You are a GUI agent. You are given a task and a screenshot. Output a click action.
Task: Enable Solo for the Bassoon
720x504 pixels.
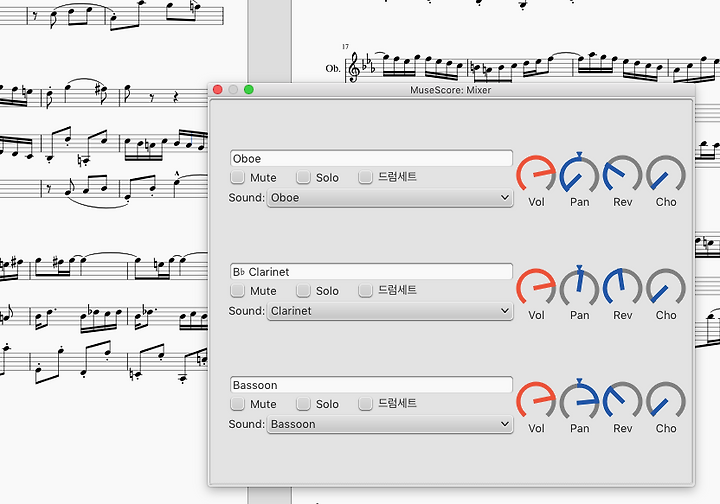(303, 403)
